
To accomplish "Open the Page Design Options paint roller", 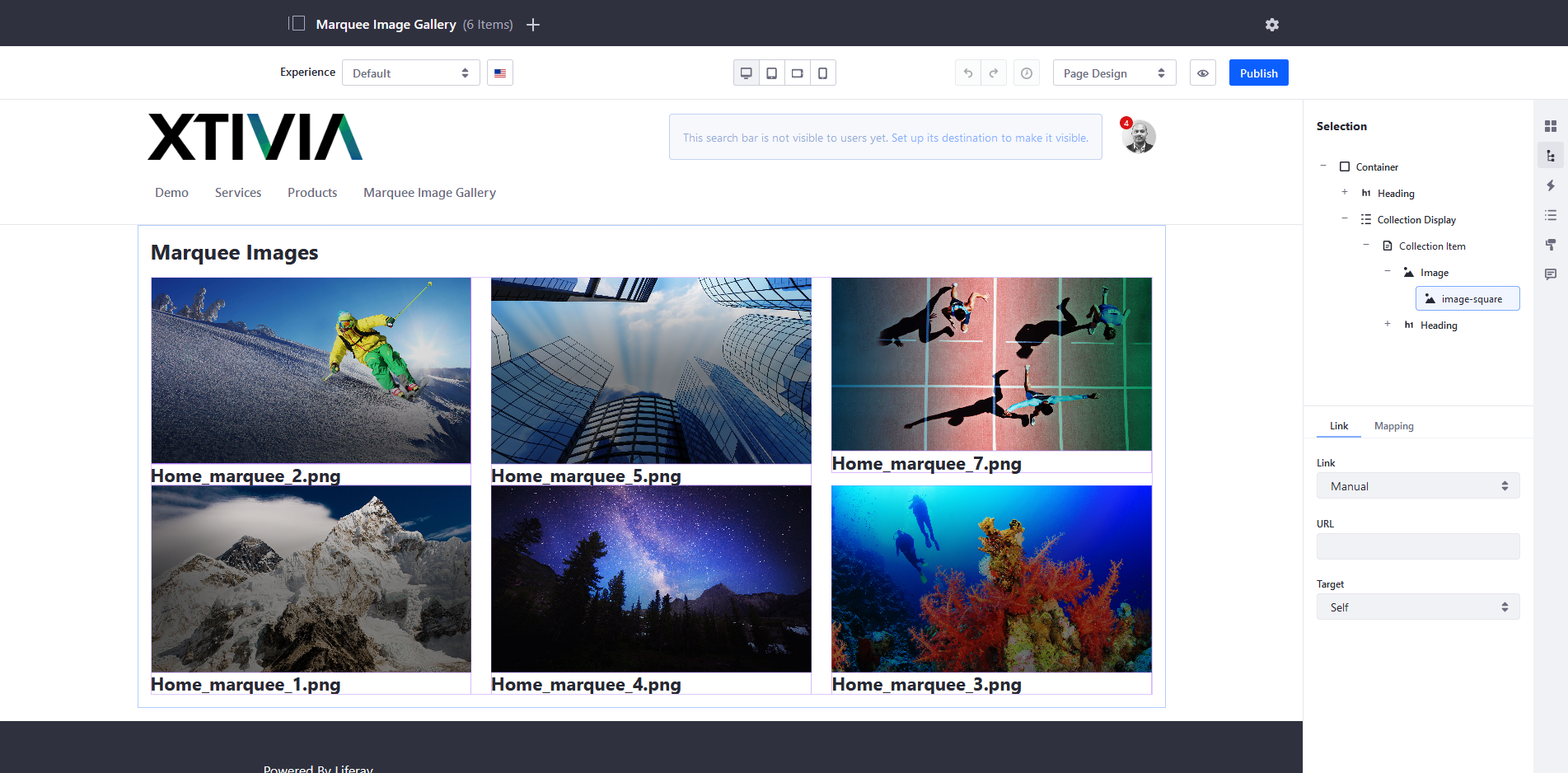I will 1550,245.
